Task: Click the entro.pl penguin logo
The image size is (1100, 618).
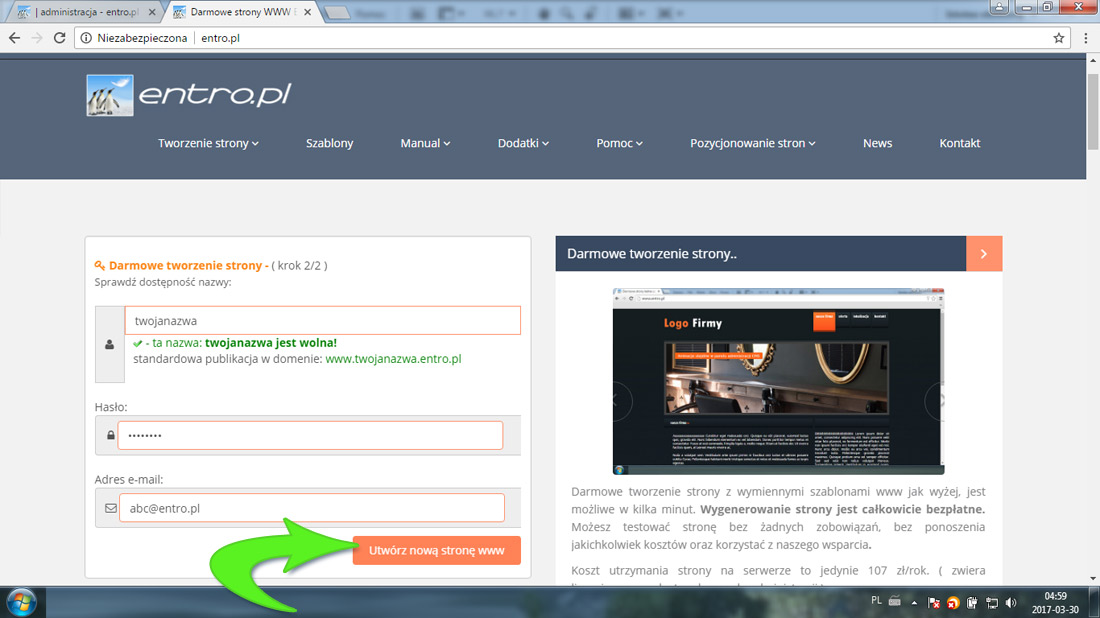Action: 189,95
